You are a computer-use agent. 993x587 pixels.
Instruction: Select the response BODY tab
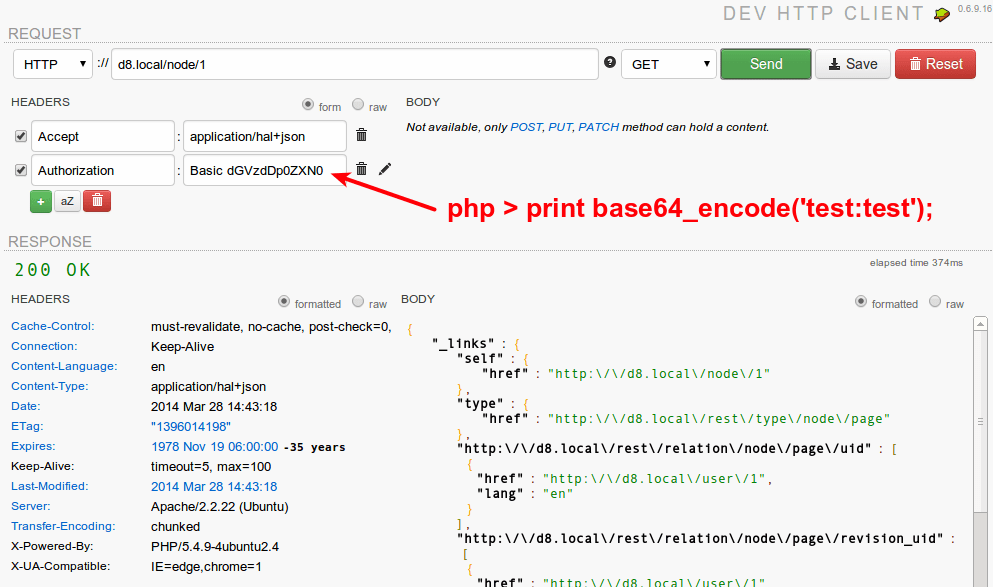pos(417,298)
